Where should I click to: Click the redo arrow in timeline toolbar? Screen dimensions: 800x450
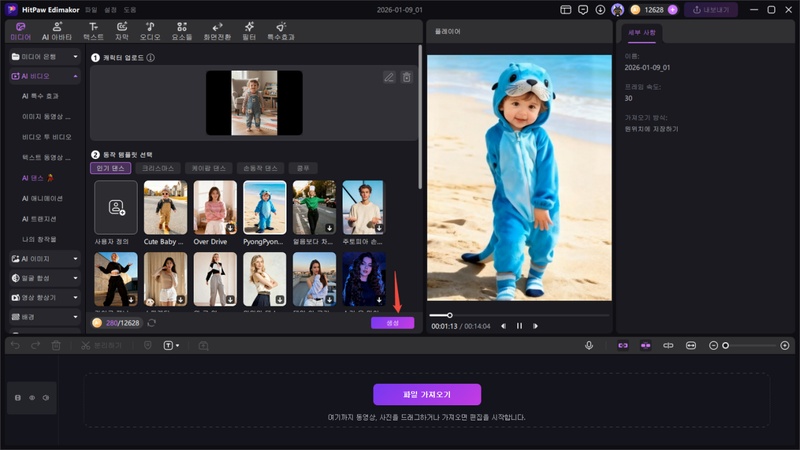coord(36,345)
